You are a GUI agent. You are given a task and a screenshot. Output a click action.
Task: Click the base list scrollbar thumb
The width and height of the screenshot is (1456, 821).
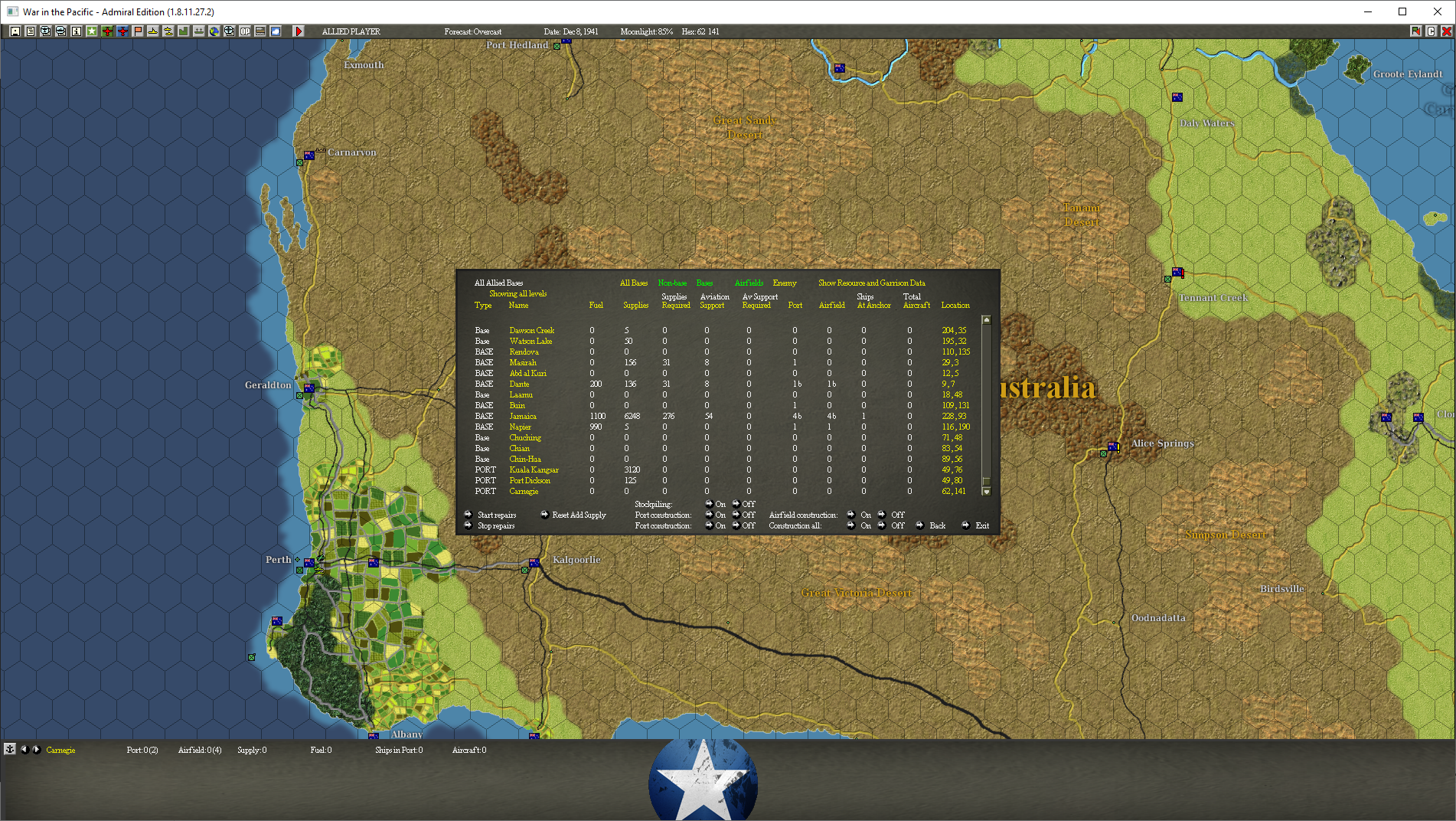click(x=987, y=482)
